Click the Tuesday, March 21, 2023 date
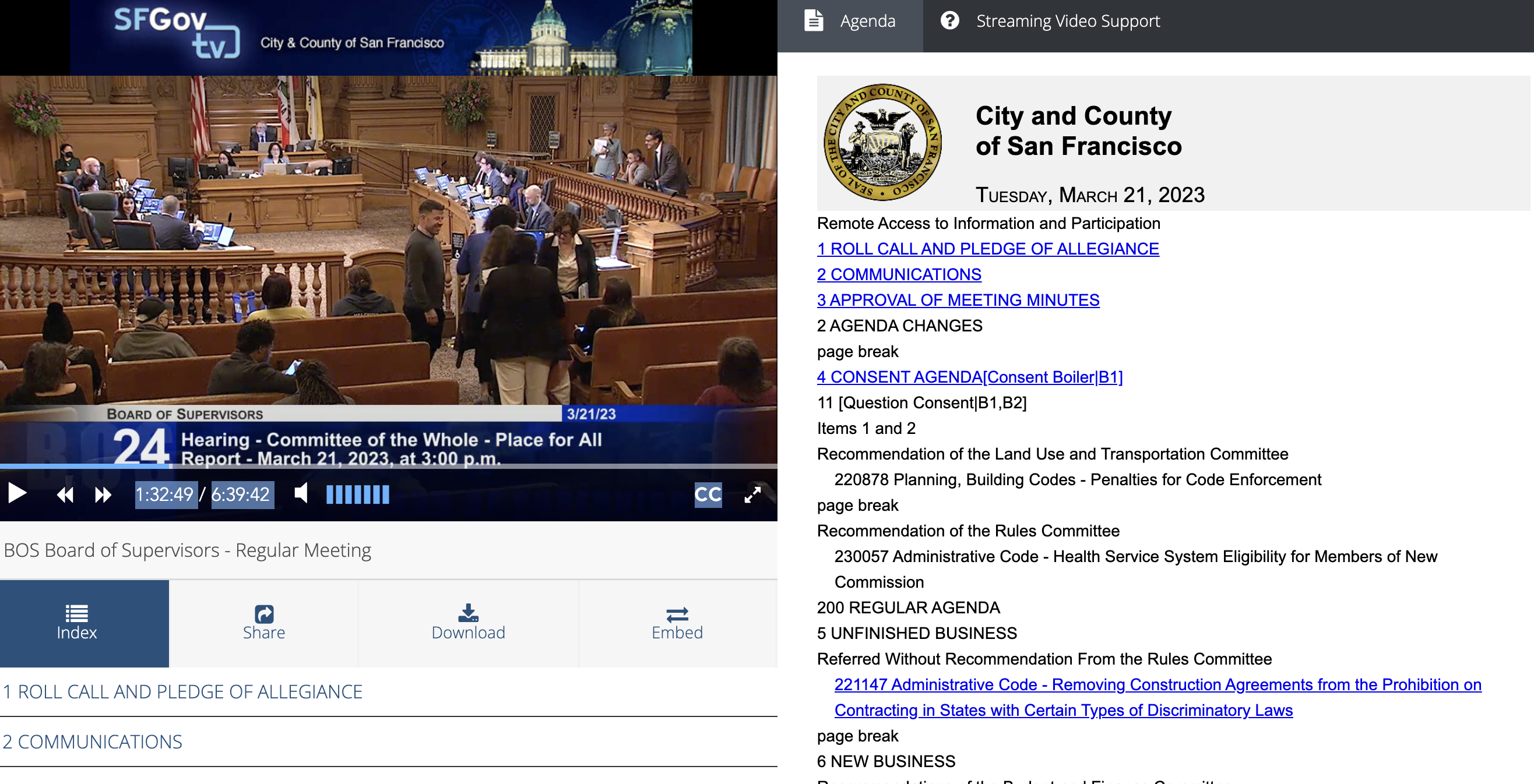 [x=1090, y=195]
